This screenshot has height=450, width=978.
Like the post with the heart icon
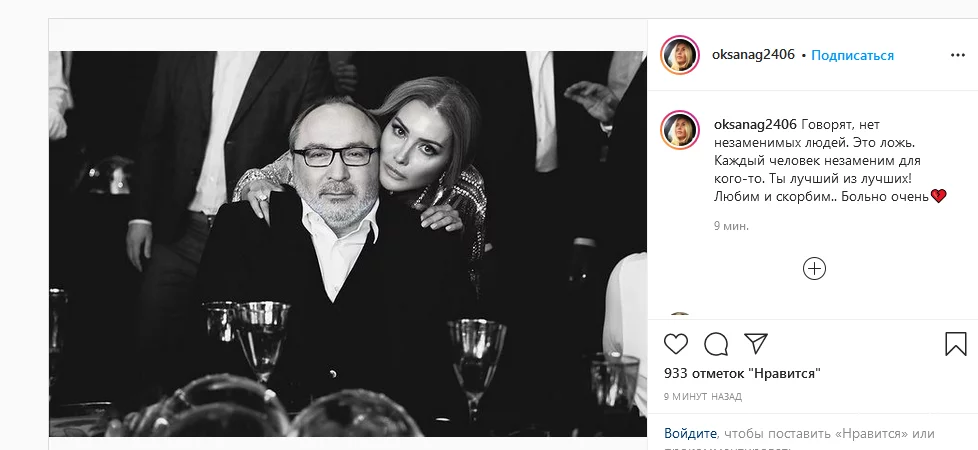point(677,344)
